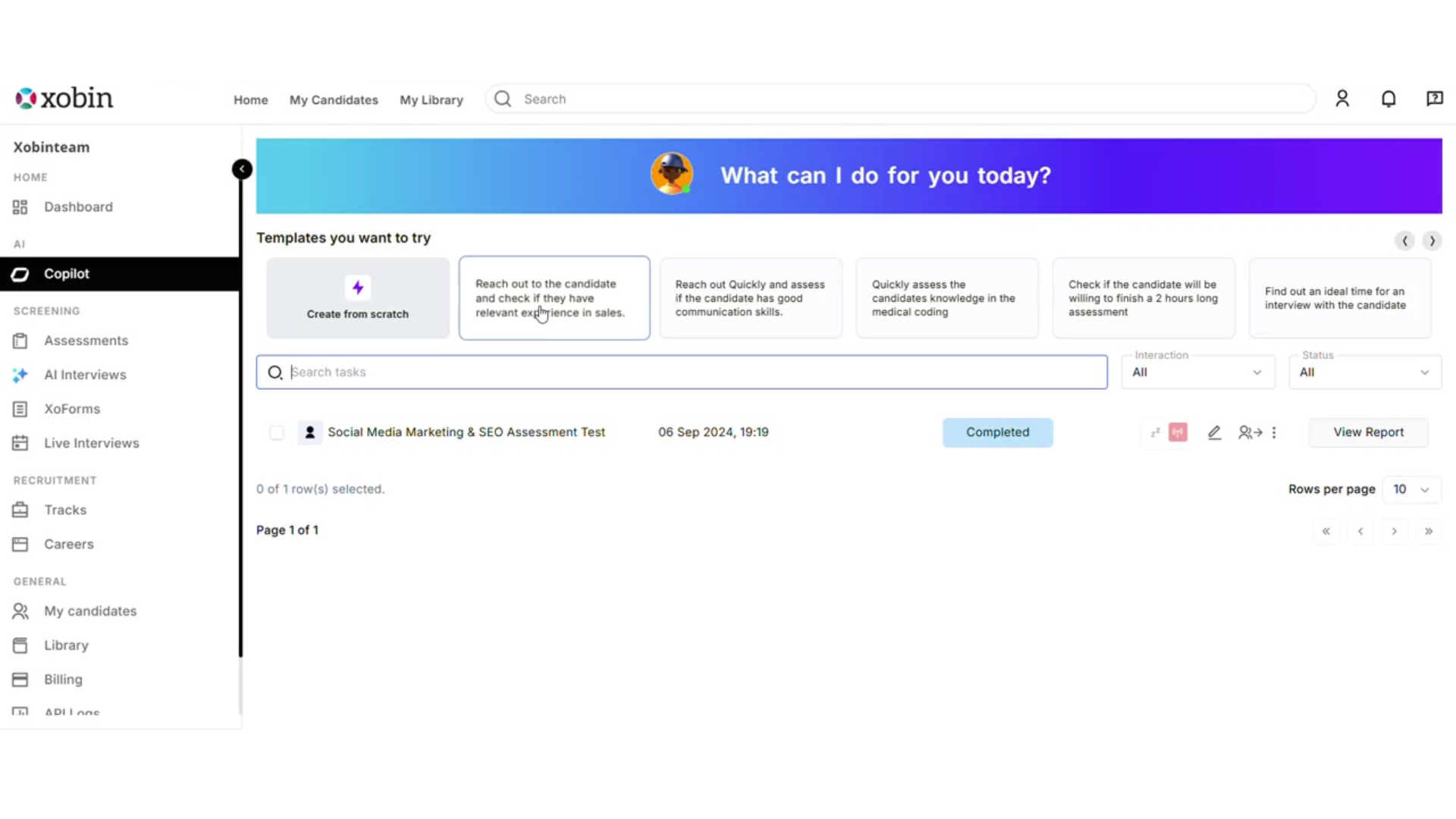This screenshot has width=1456, height=819.
Task: Open My Candidates in the top navigation
Action: [334, 99]
